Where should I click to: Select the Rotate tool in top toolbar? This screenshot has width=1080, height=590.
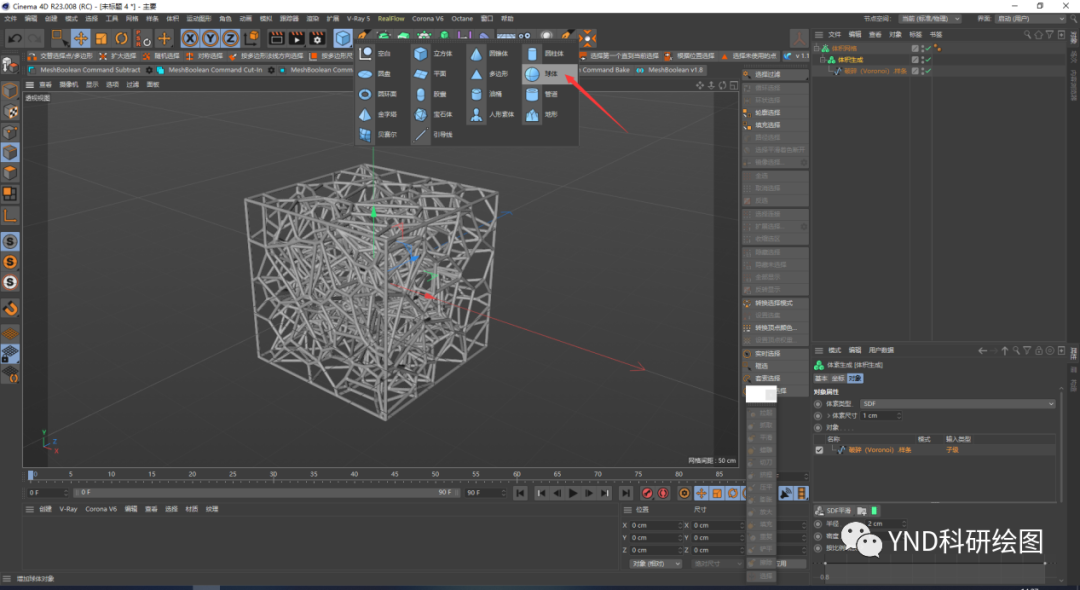click(x=121, y=39)
